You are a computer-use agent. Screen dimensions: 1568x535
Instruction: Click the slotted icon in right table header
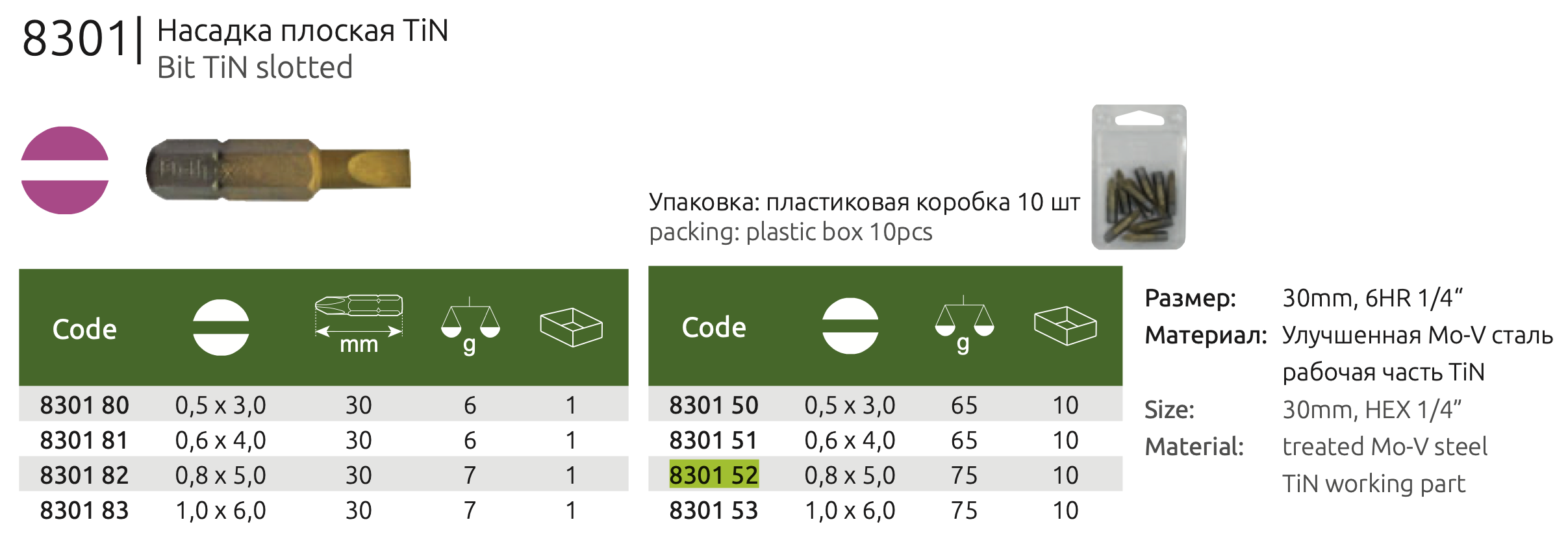click(x=850, y=326)
